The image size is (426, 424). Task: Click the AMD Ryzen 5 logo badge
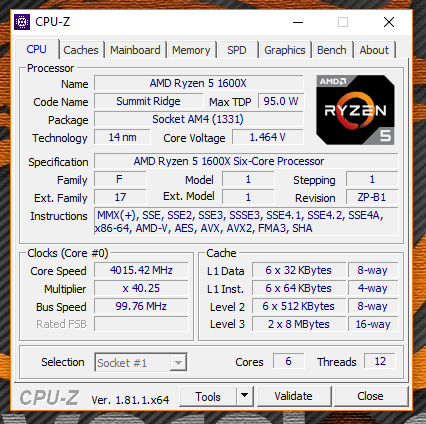[355, 110]
